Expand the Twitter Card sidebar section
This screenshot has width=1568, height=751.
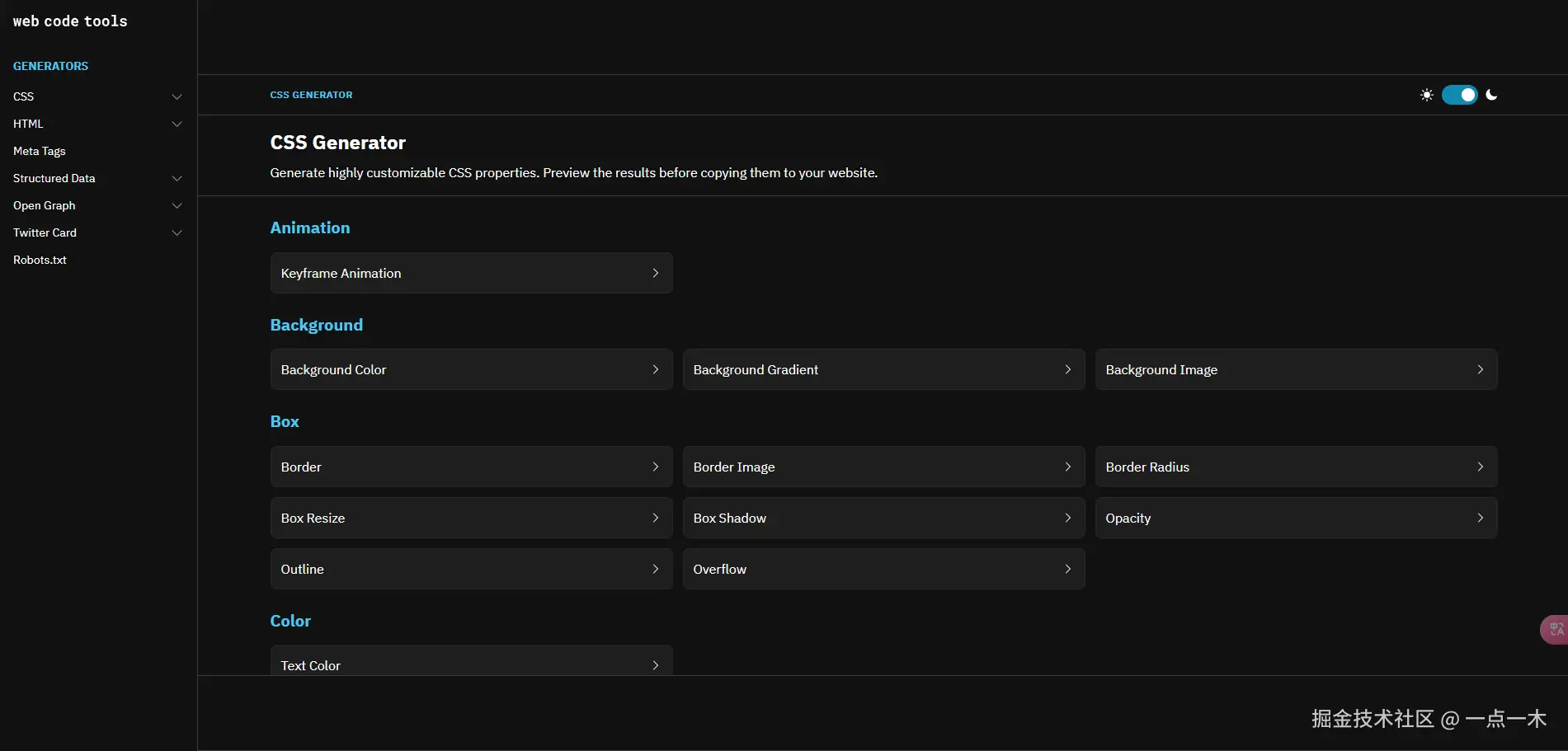tap(177, 232)
